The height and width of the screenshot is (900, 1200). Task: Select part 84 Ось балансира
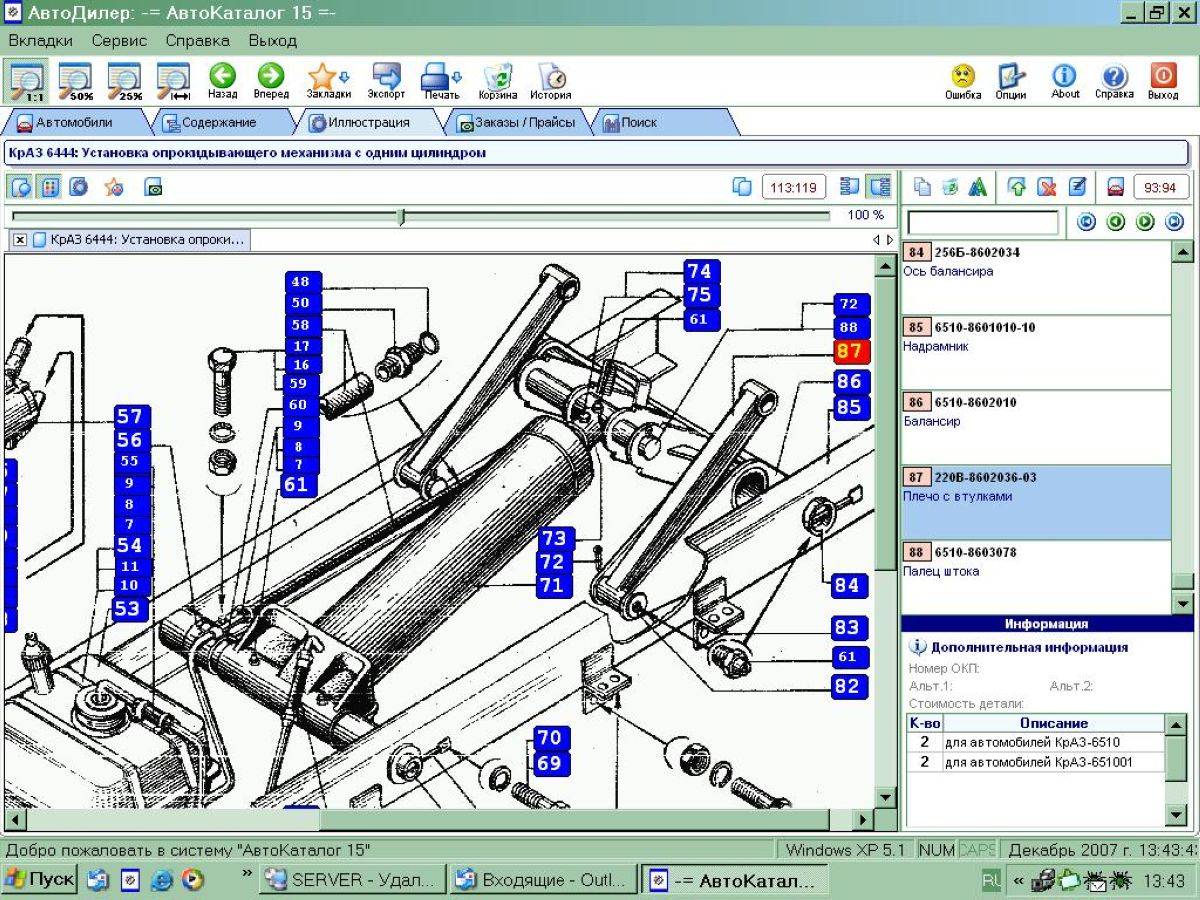tap(1036, 277)
